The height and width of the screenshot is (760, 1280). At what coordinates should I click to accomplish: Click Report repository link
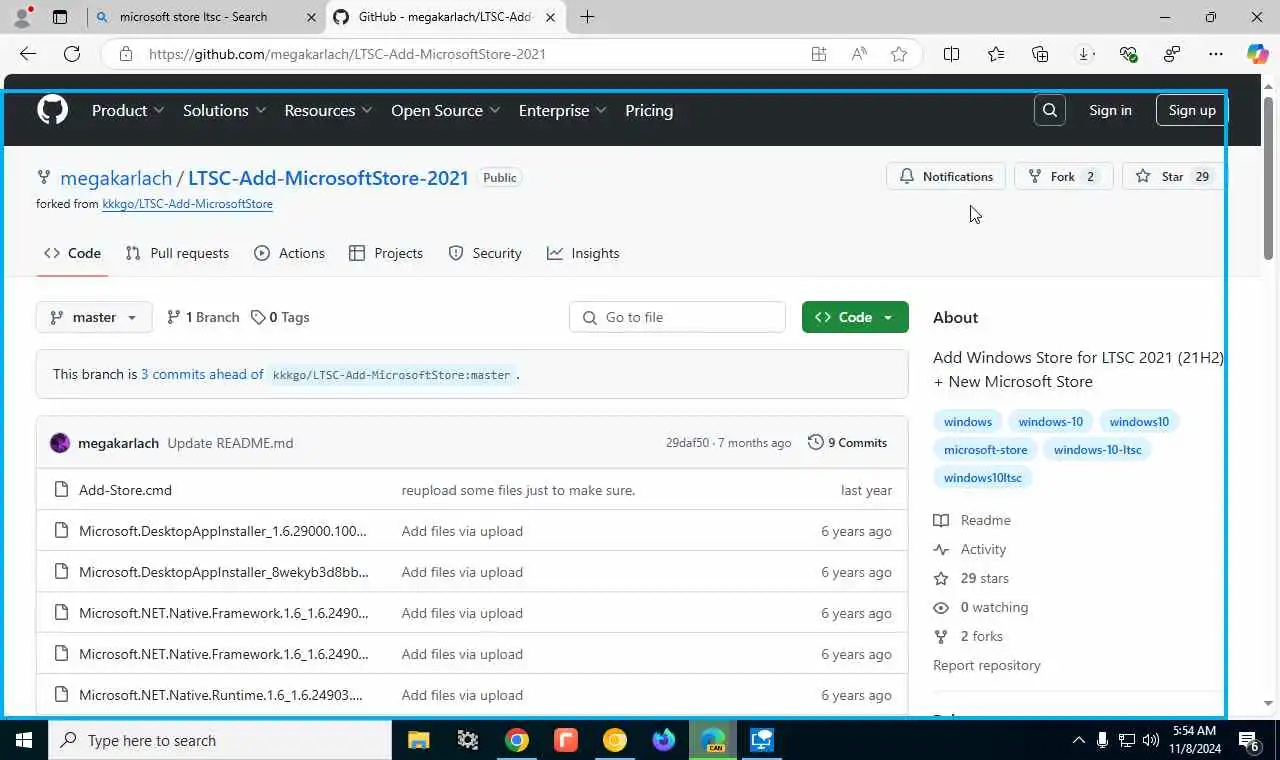click(987, 665)
